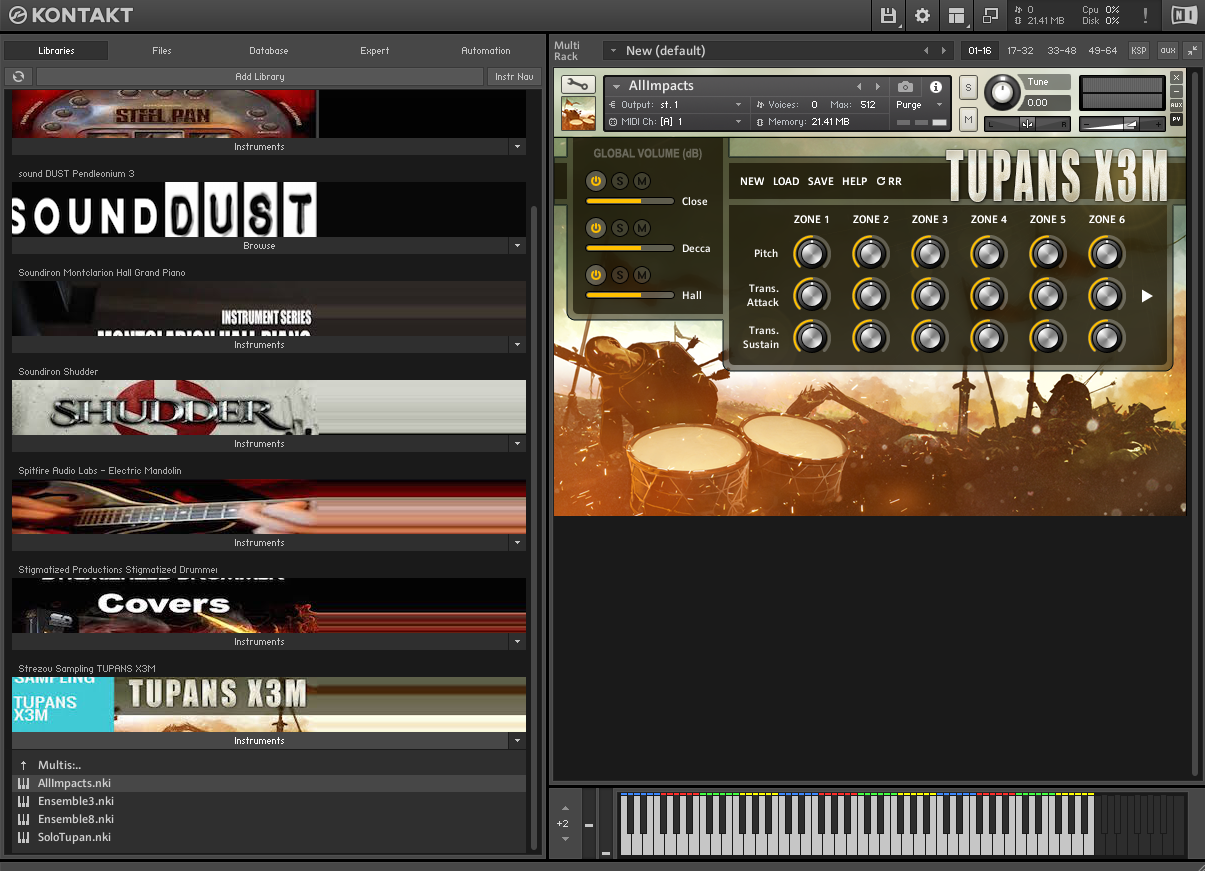Mute the AllImpacts instrument
Viewport: 1205px width, 871px height.
[968, 120]
